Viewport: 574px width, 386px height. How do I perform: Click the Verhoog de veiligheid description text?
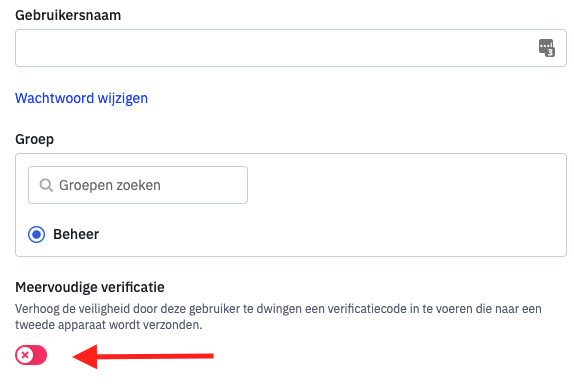tap(278, 317)
